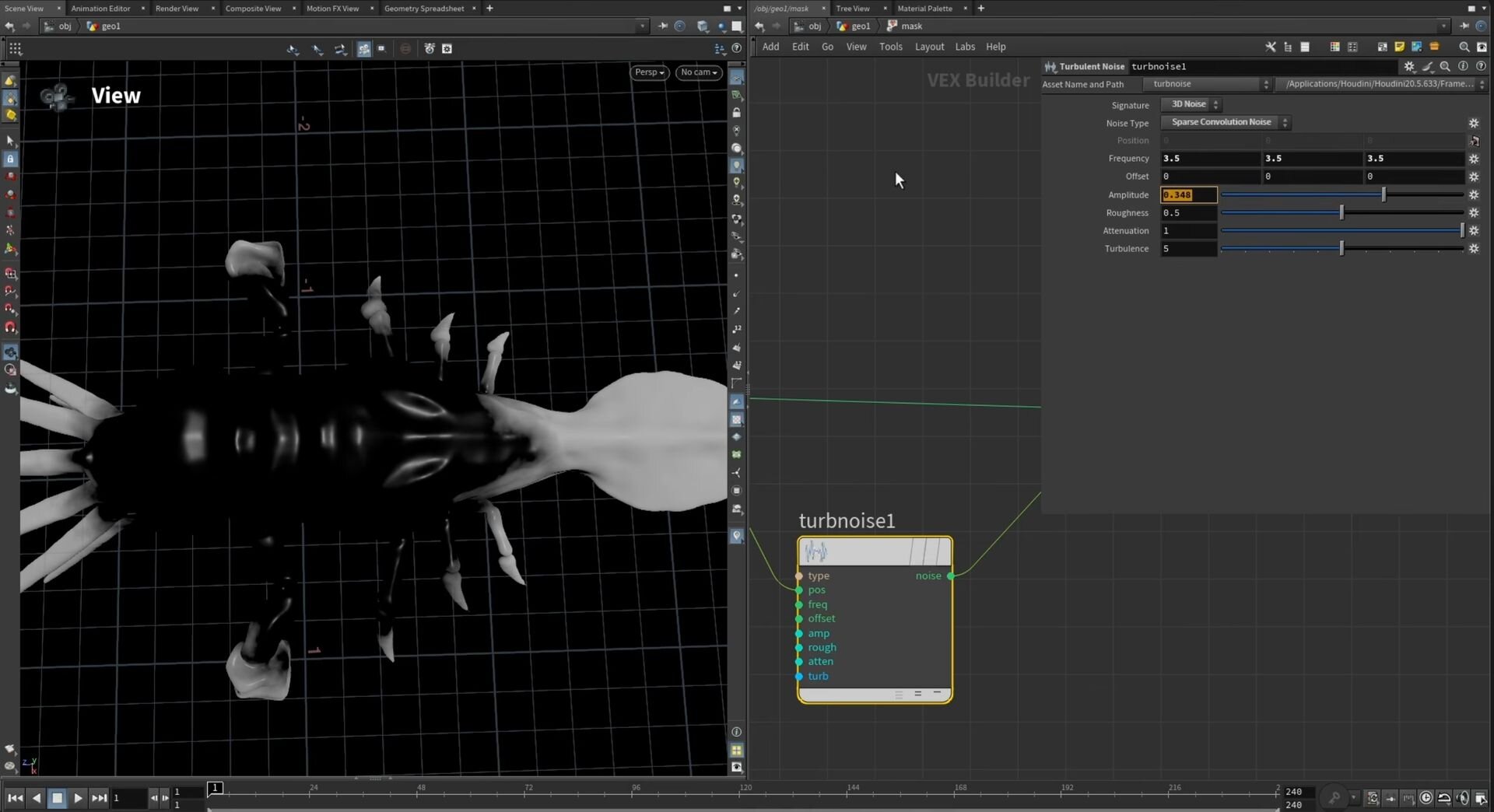Click the turbnoise1 node waveform icon
Screen dimensions: 1494x812
pos(815,552)
